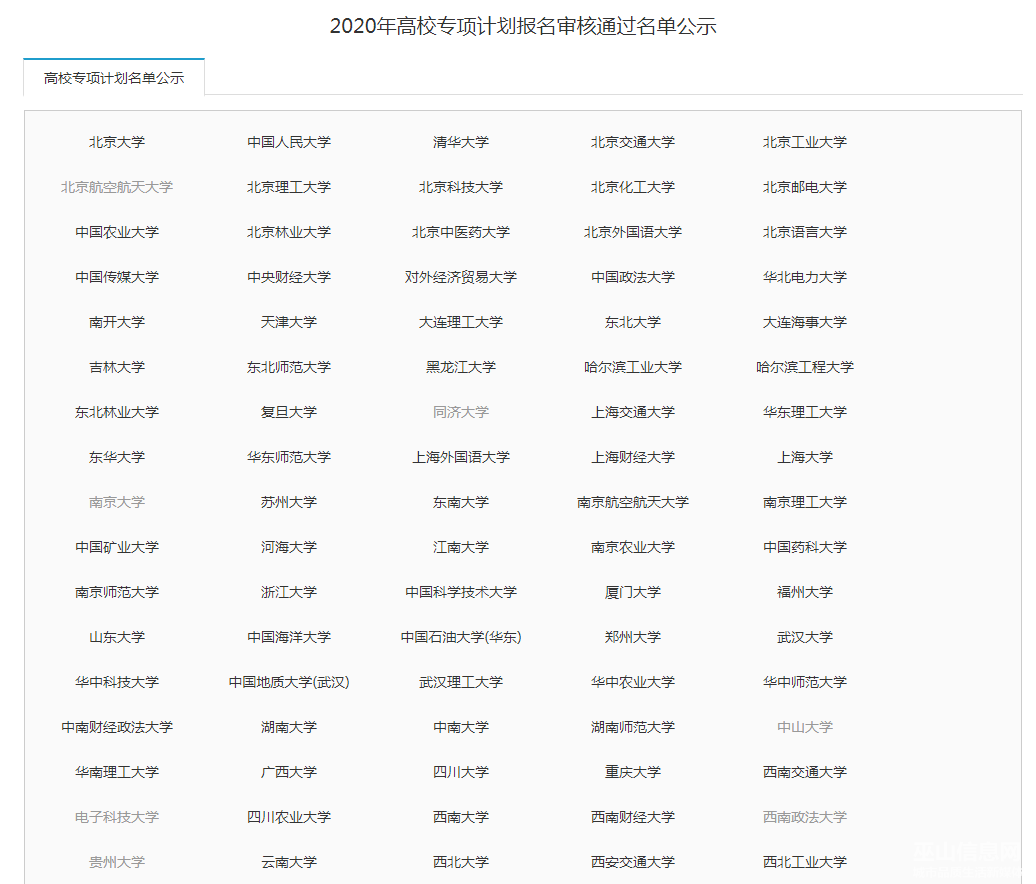Open 东华大学 link

tap(117, 457)
